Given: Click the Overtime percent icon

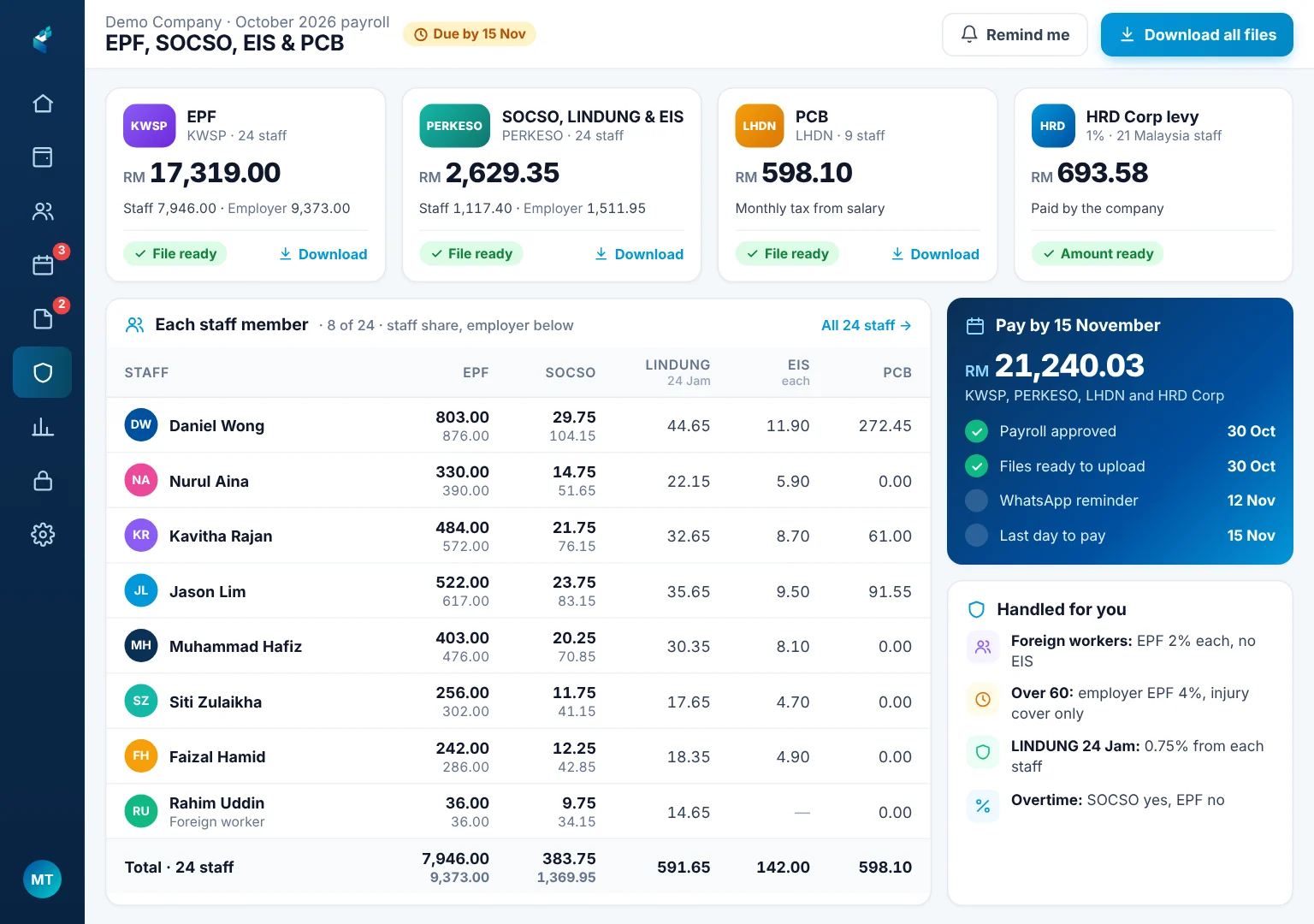Looking at the screenshot, I should click(983, 806).
